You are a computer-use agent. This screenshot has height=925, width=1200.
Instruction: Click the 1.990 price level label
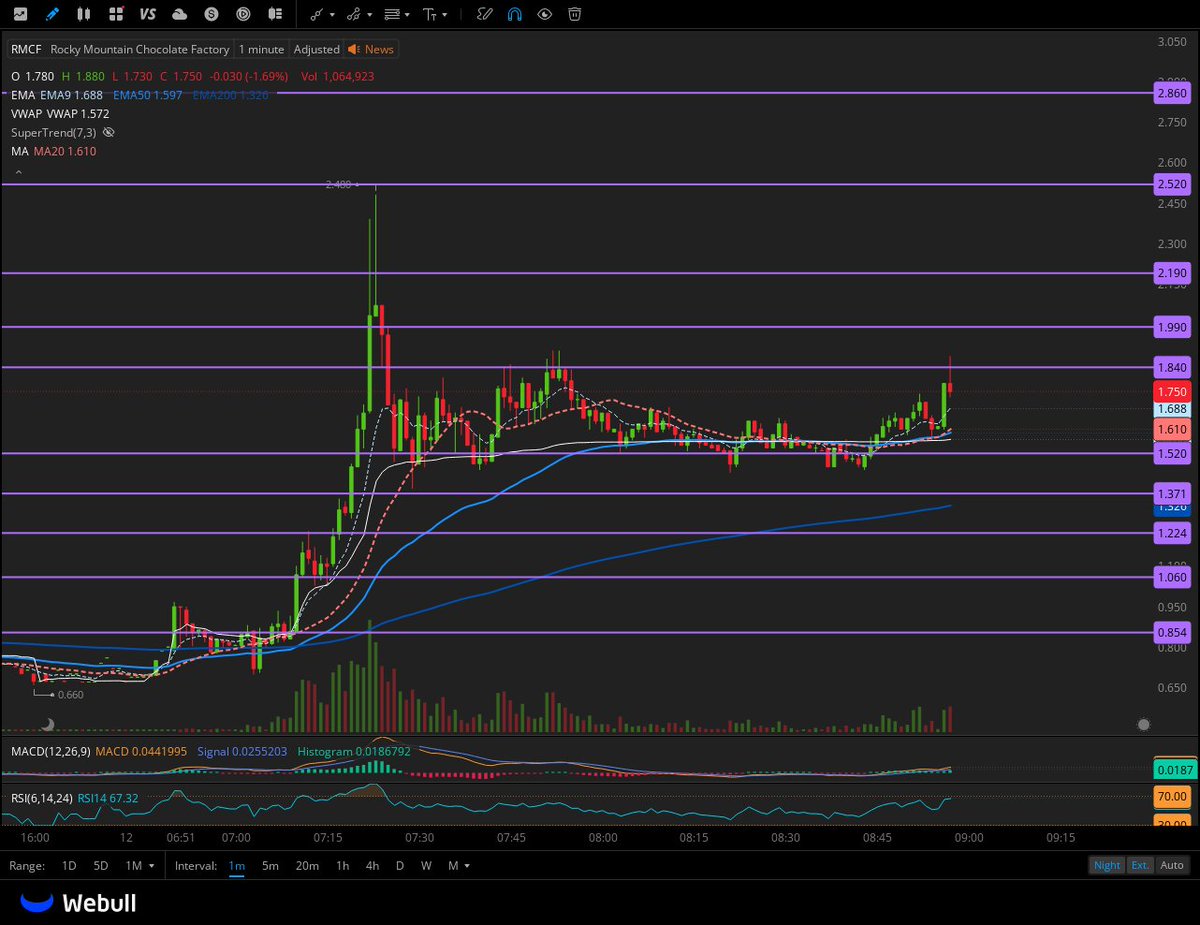(1171, 327)
